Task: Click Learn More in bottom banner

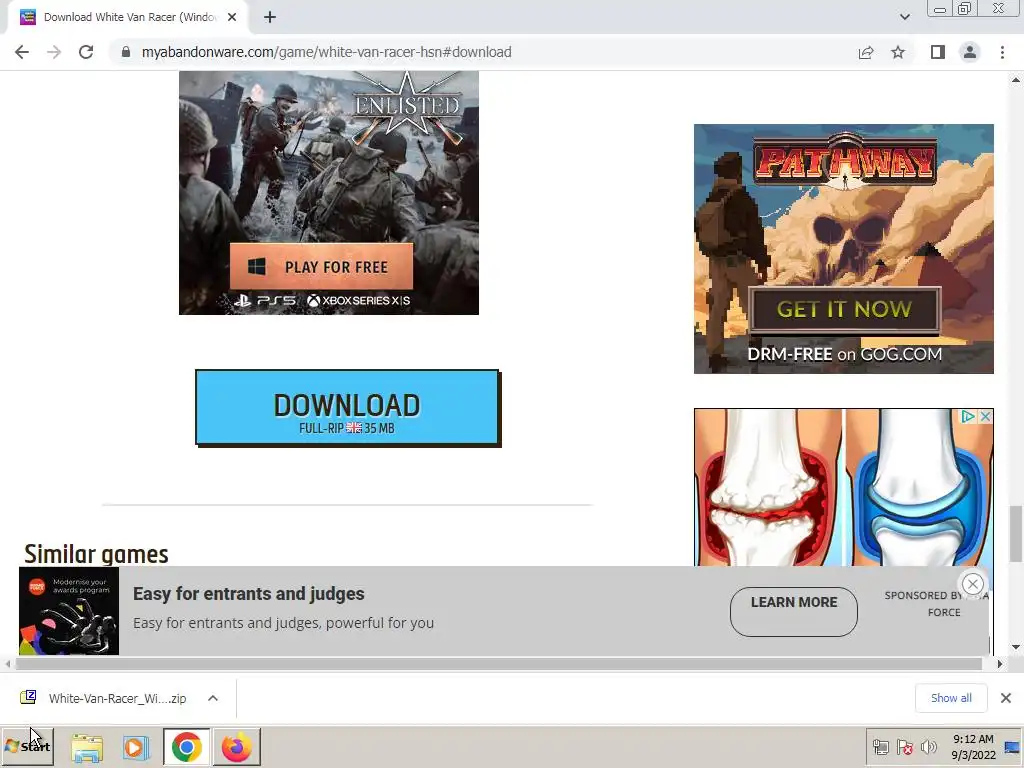Action: (793, 611)
